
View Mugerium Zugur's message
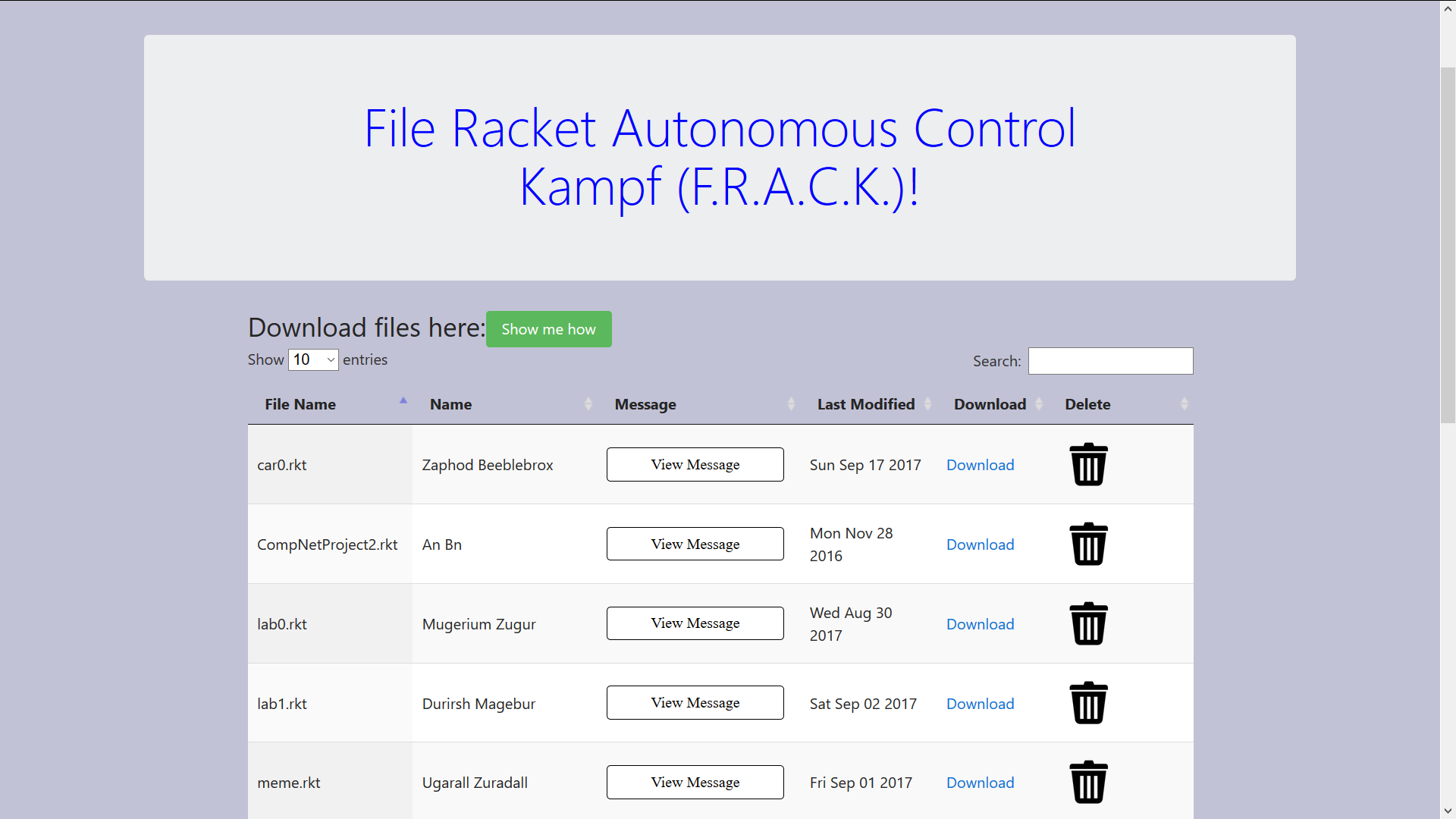point(695,623)
